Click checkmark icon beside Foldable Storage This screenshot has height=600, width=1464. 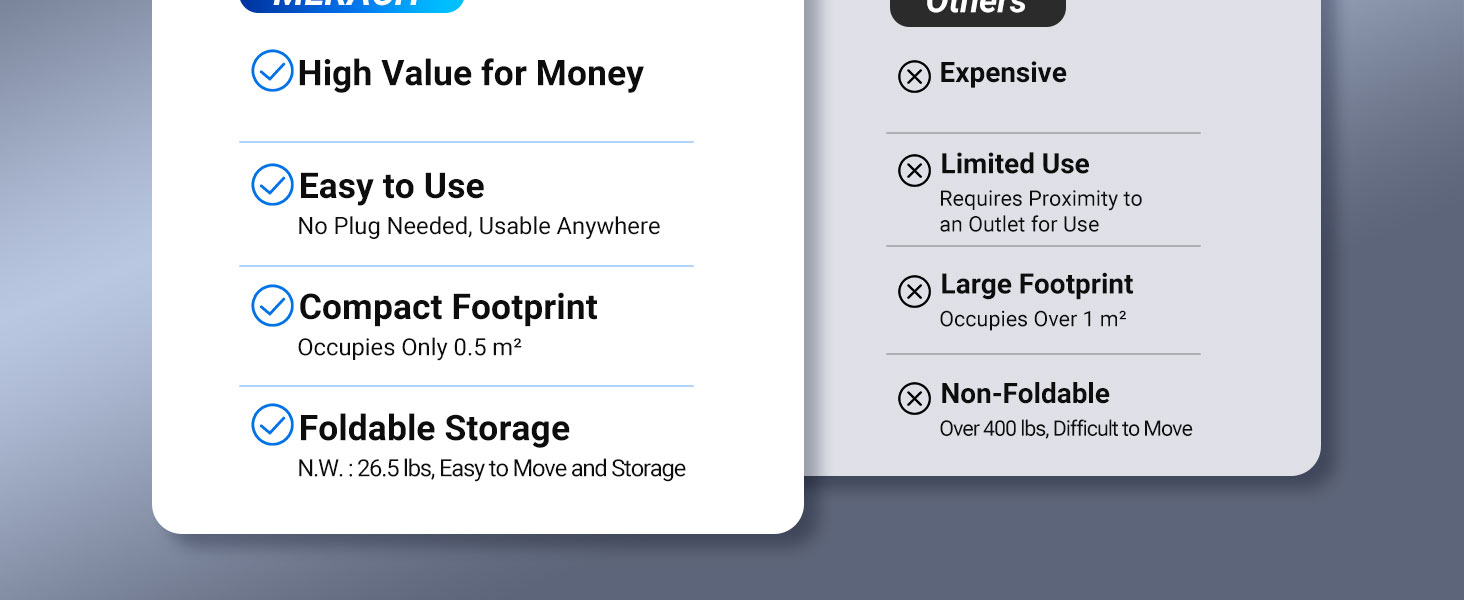tap(272, 425)
